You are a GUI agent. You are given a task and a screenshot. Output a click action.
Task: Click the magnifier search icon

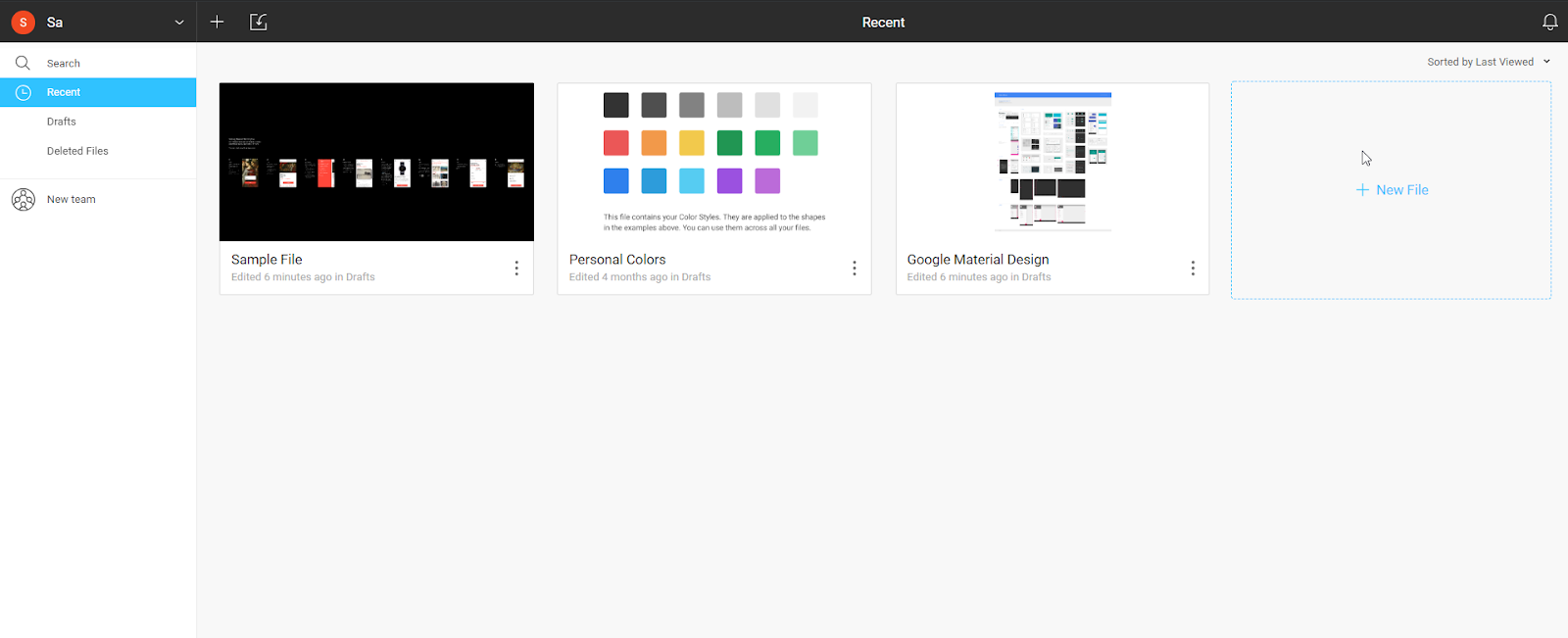tap(23, 63)
